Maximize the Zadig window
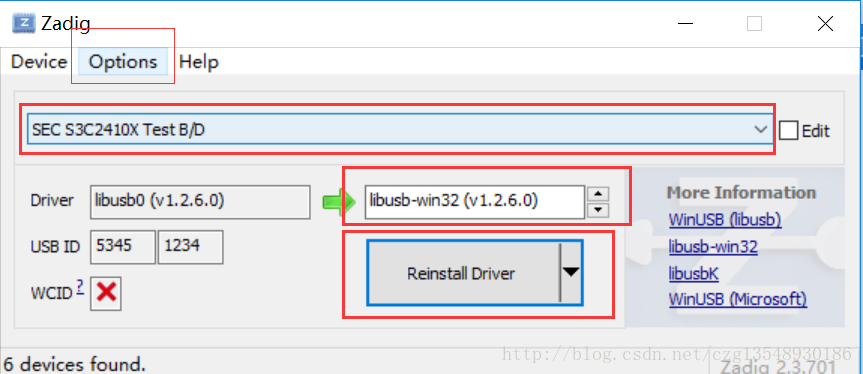Image resolution: width=863 pixels, height=374 pixels. pos(754,24)
